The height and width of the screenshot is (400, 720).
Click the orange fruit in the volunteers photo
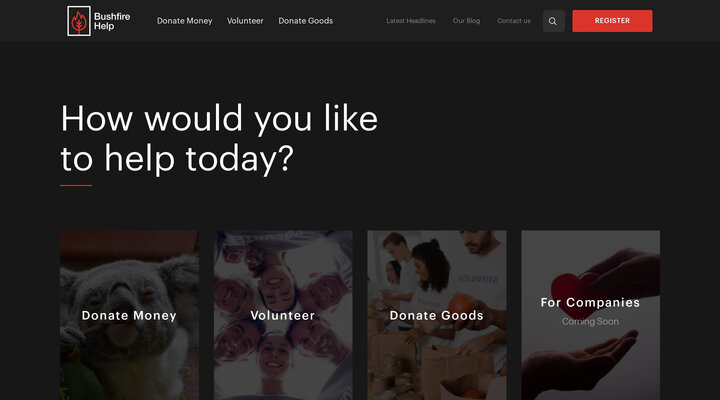[462, 307]
